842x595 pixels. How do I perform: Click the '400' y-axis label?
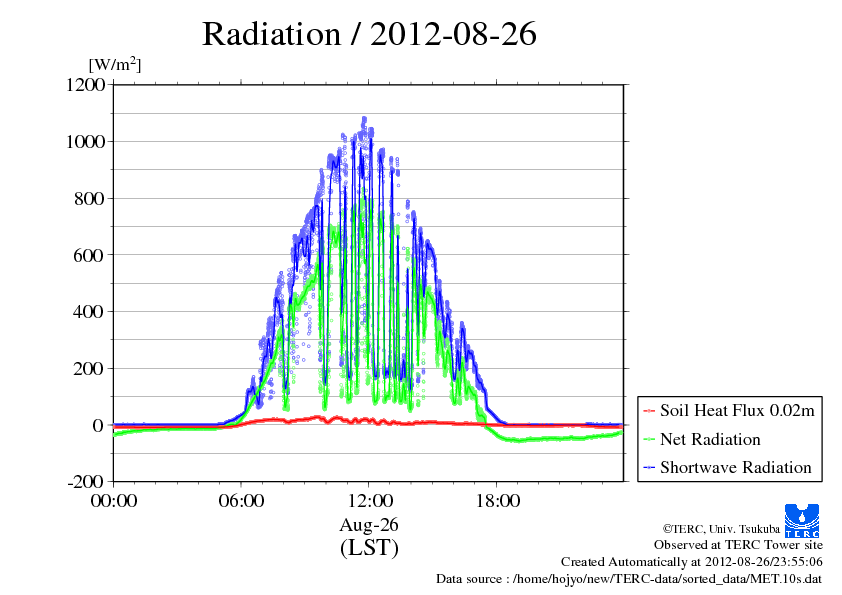point(89,312)
